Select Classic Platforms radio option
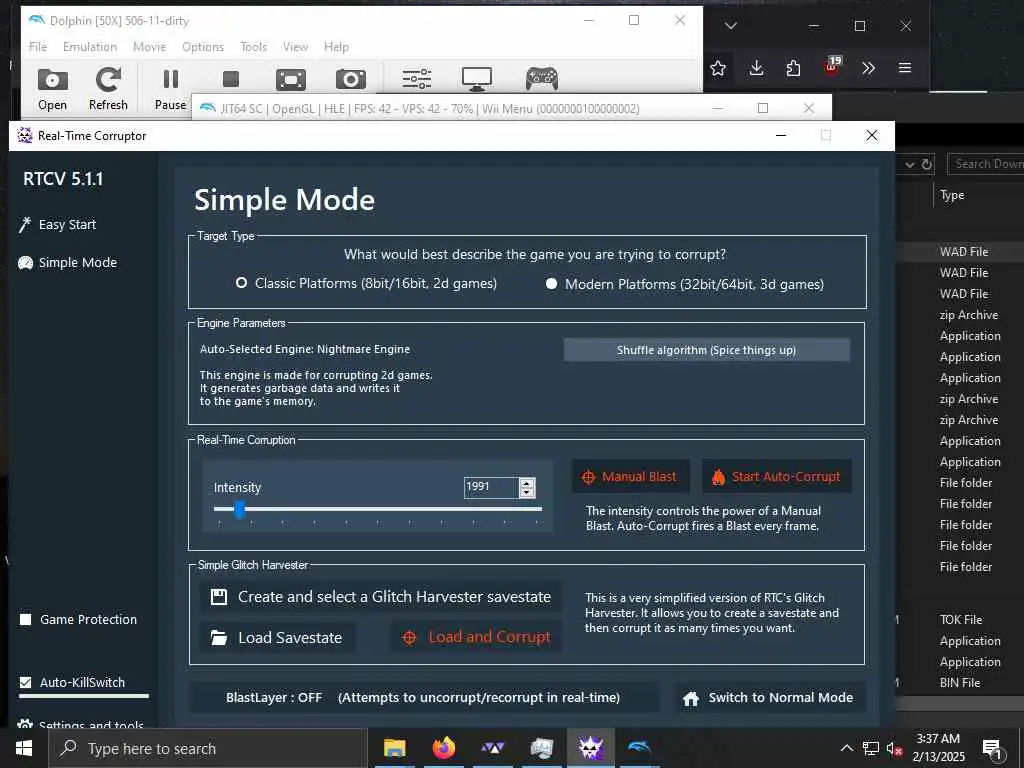This screenshot has width=1024, height=768. 242,283
